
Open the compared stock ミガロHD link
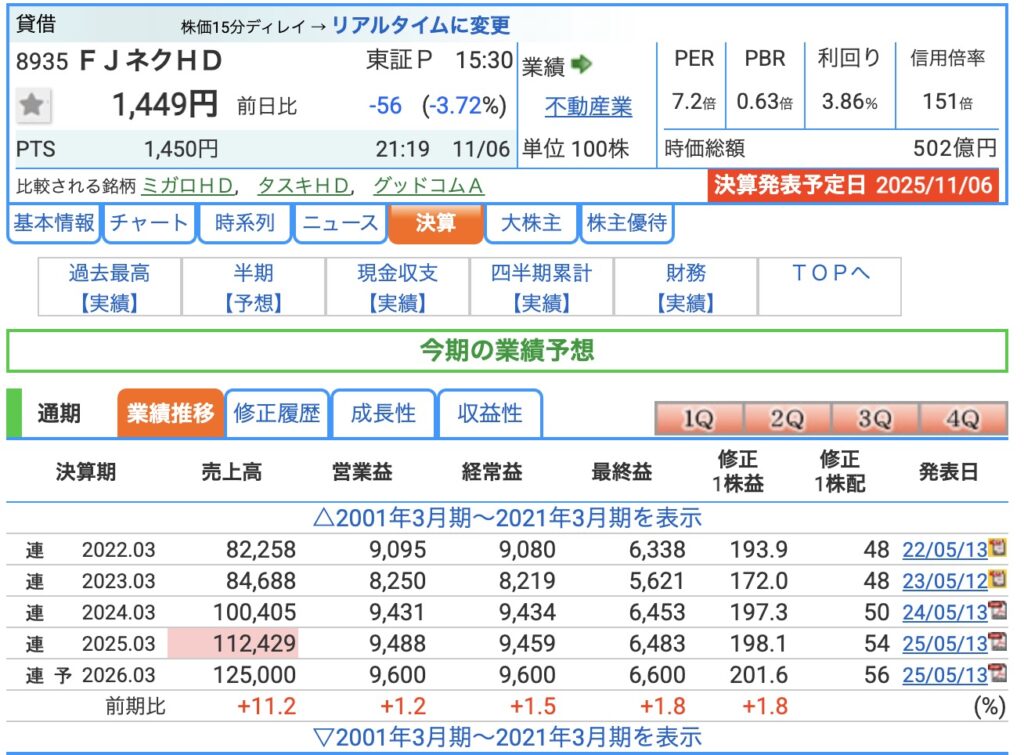187,186
